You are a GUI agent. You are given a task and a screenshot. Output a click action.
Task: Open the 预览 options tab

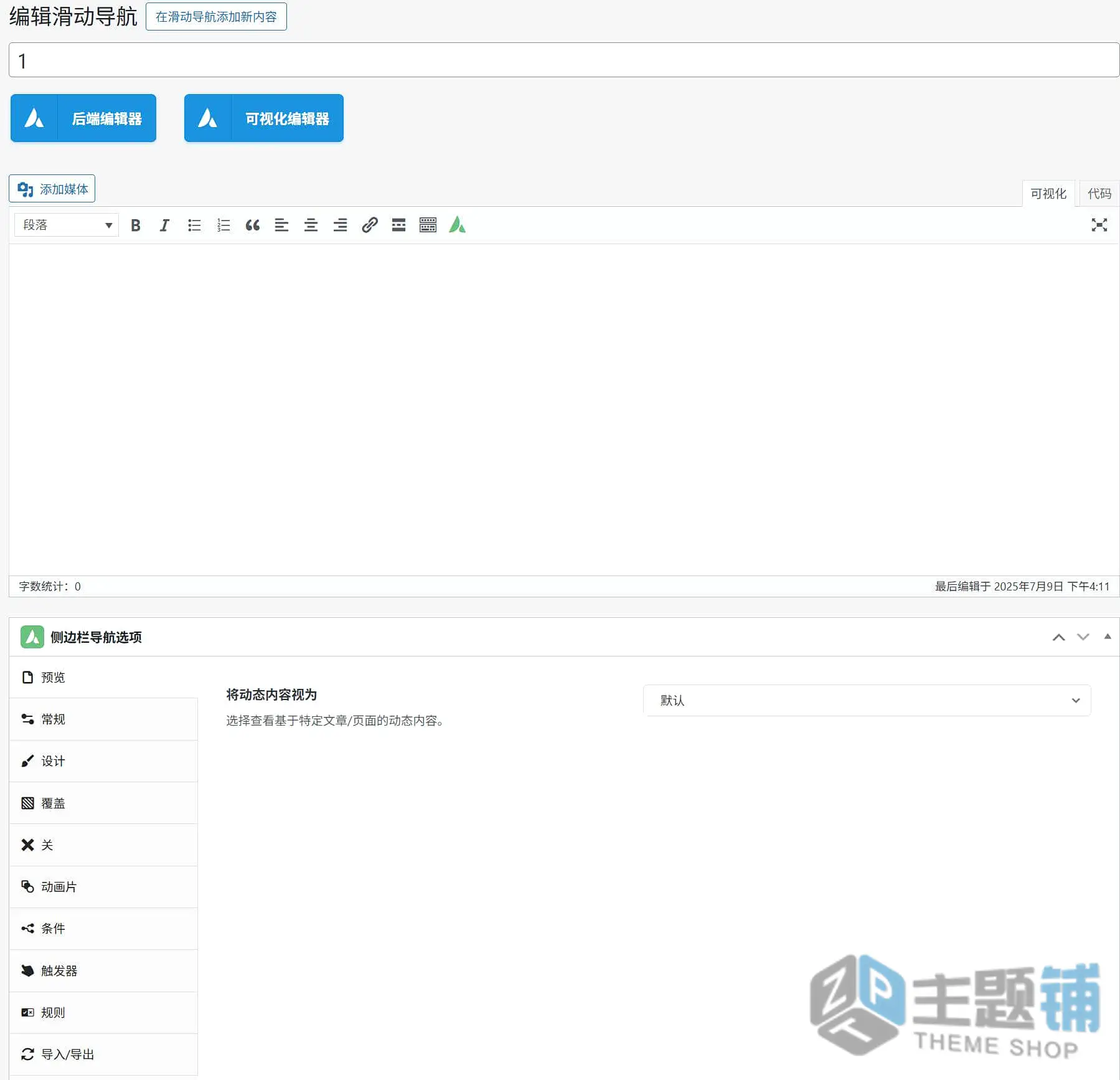click(x=103, y=678)
